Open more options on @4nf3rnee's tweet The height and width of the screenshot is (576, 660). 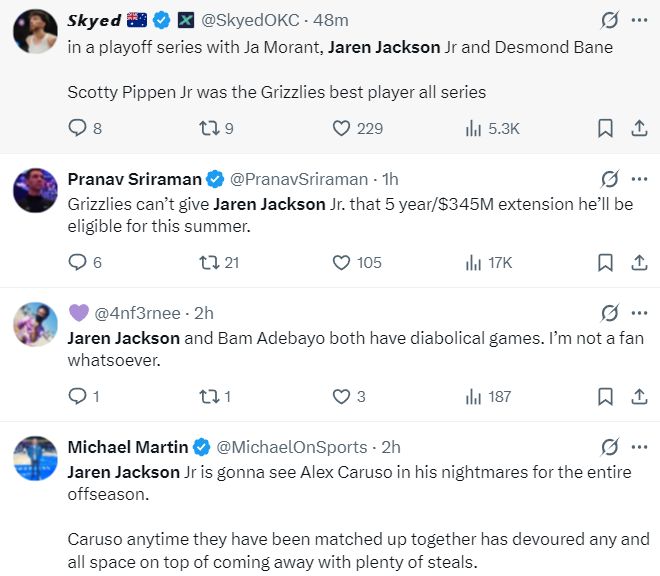click(x=639, y=313)
